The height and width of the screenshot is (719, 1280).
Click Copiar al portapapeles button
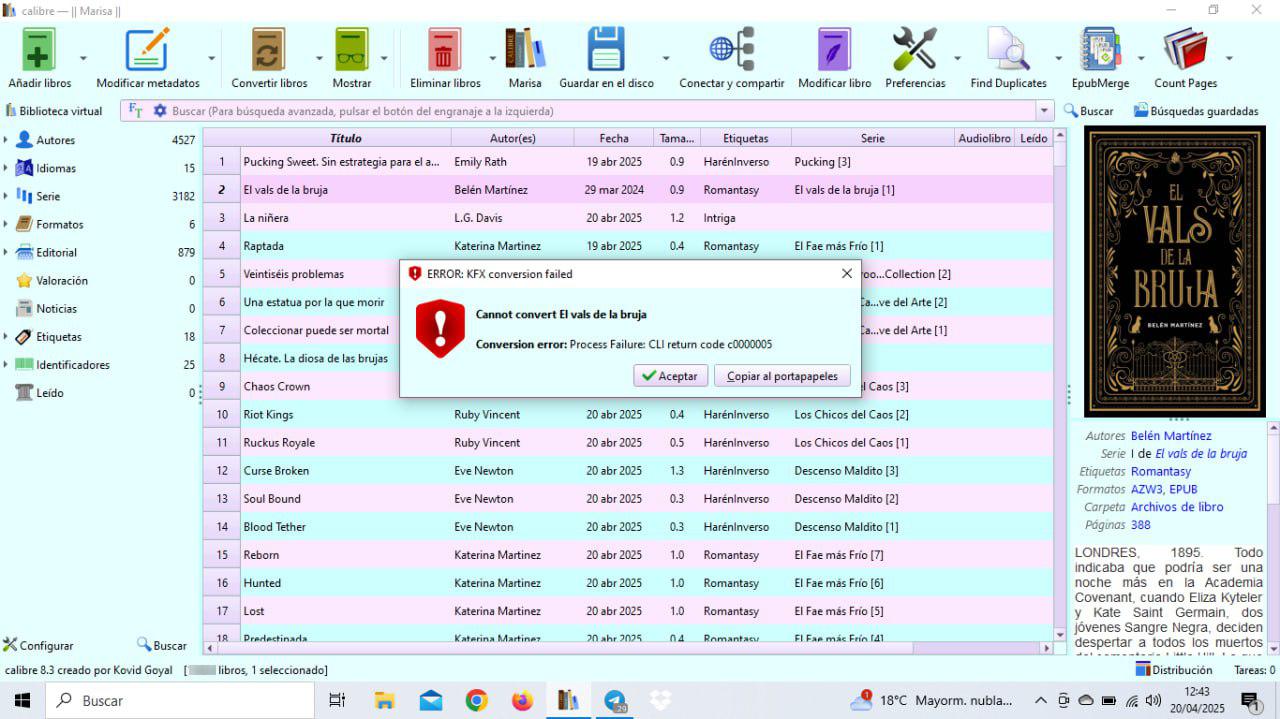(x=782, y=376)
